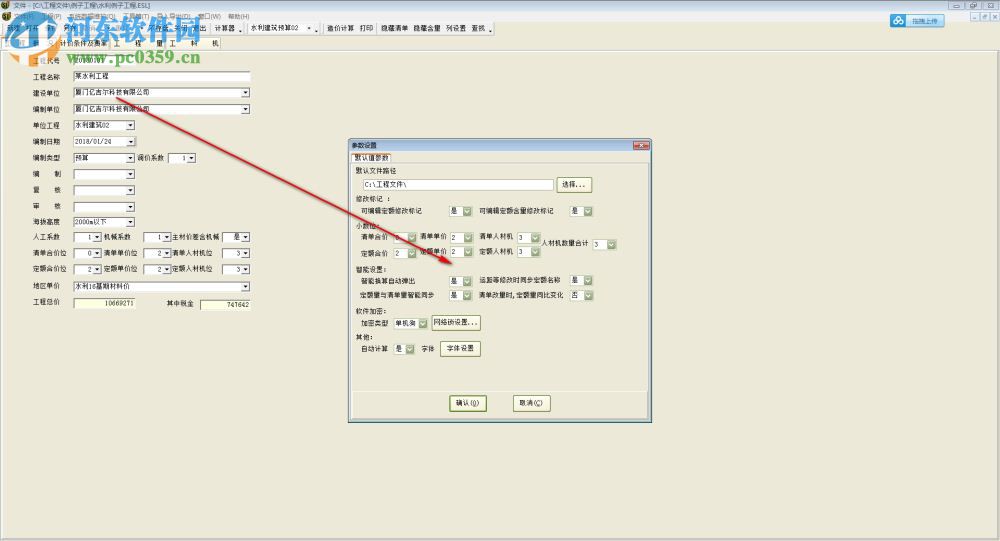This screenshot has height=541, width=1000.
Task: Expand the 自动计算 dropdown
Action: point(409,349)
